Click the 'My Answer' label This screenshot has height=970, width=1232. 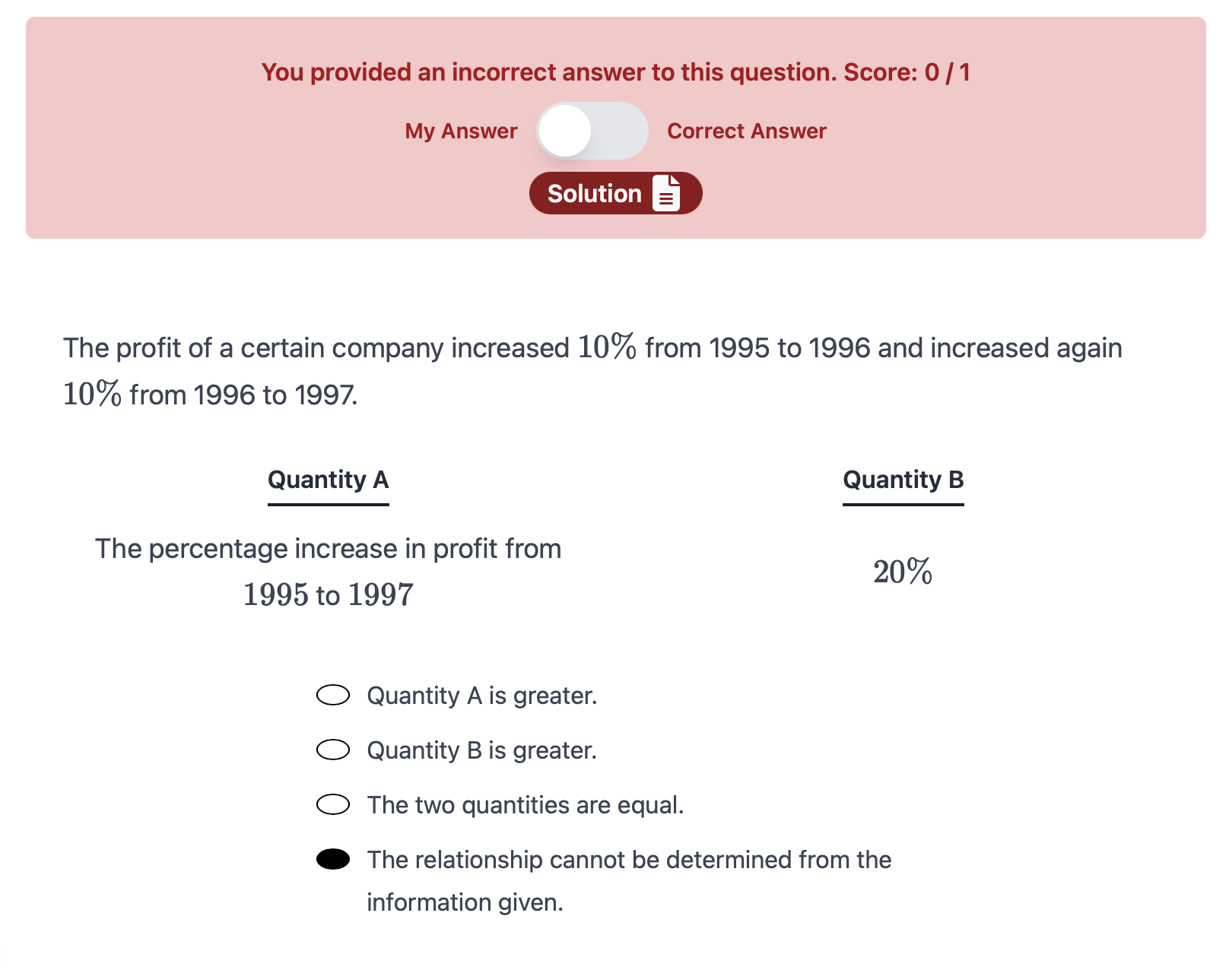point(461,131)
